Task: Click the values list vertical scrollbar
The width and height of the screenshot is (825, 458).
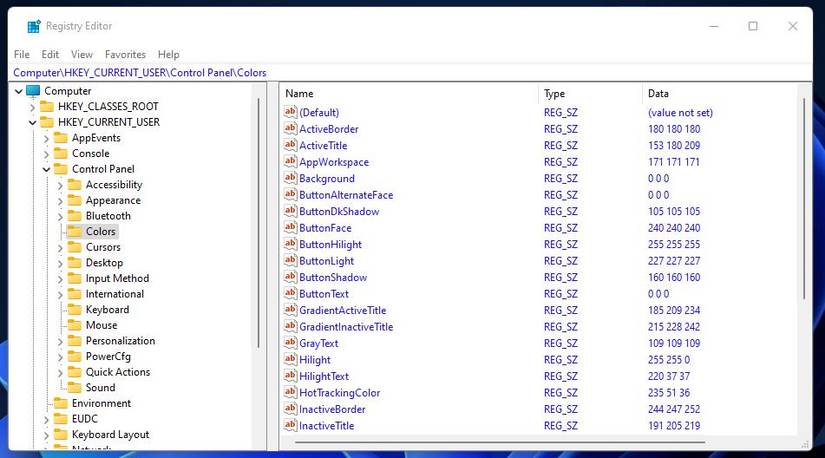Action: pos(804,200)
